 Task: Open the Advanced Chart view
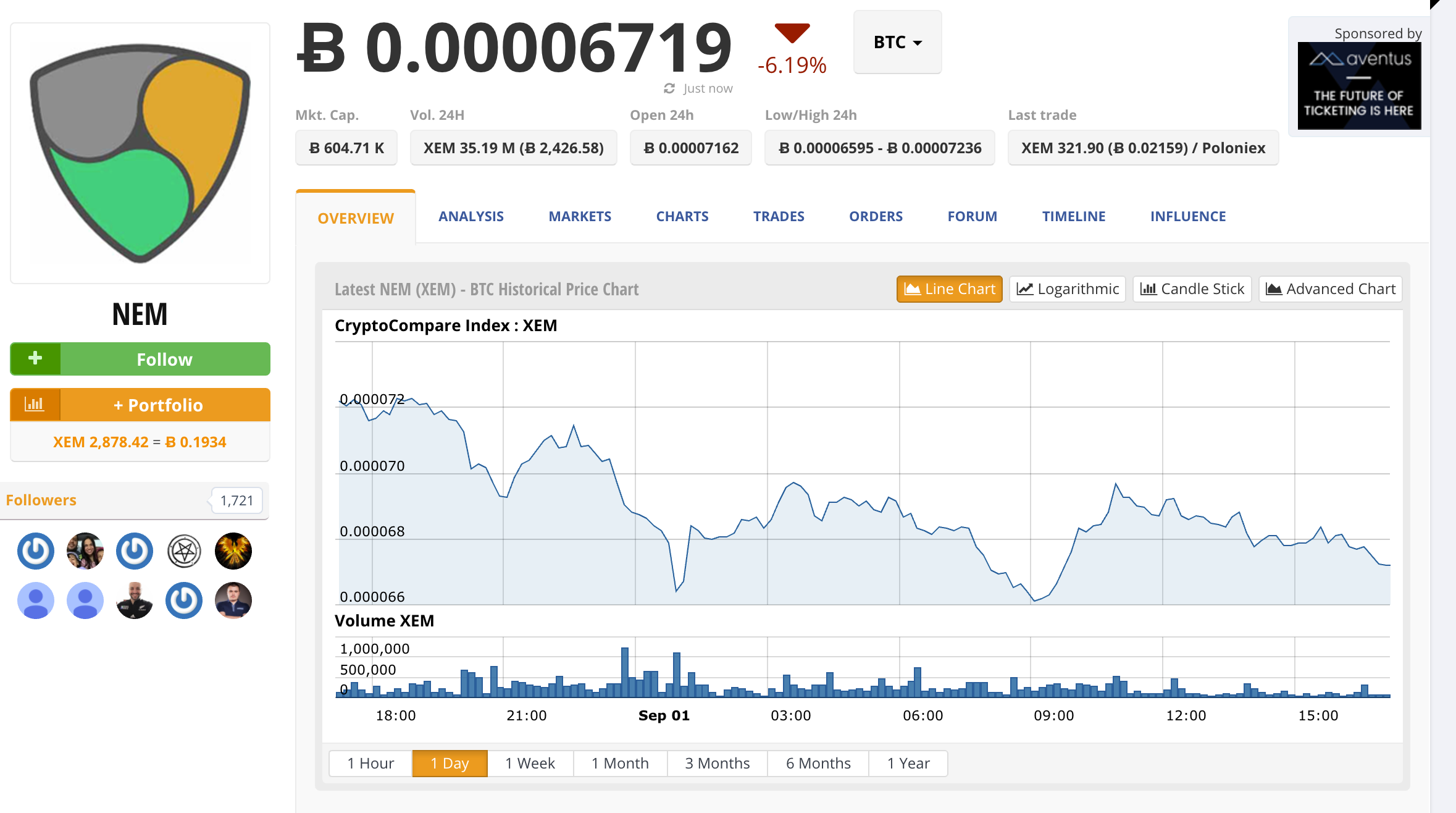(1331, 289)
